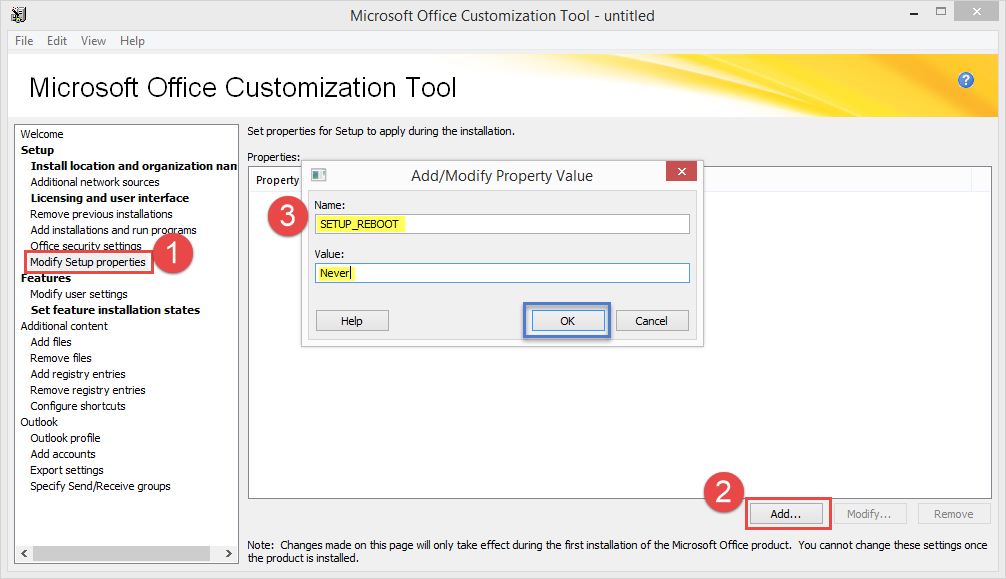Open Remove previous installations

coord(101,214)
